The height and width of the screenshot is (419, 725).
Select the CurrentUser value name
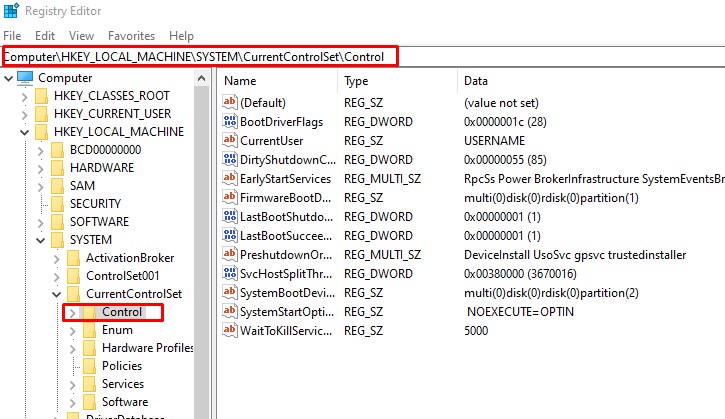pyautogui.click(x=271, y=141)
